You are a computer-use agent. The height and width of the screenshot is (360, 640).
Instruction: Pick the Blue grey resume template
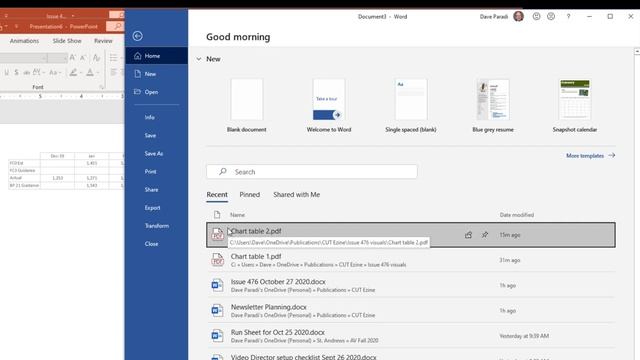click(x=493, y=106)
